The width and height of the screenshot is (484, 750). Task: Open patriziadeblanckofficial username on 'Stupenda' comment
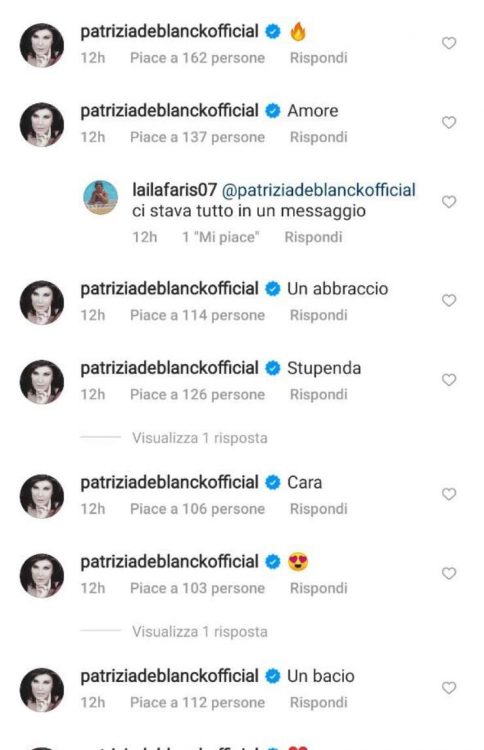click(x=169, y=368)
